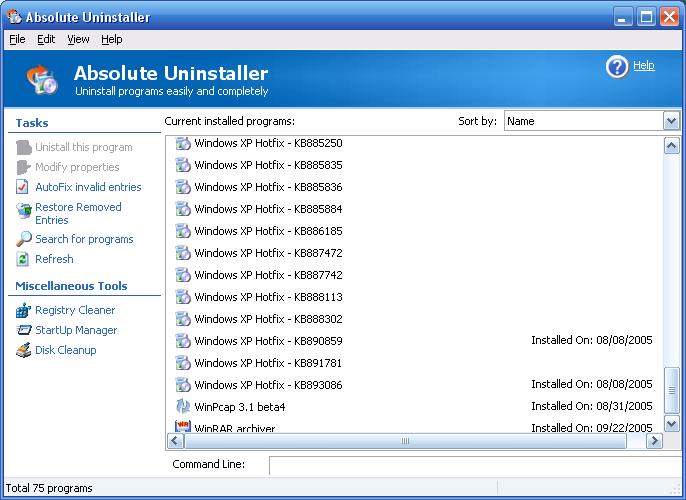Click the Total 75 programs status text
Viewport: 686px width, 500px height.
[x=49, y=488]
